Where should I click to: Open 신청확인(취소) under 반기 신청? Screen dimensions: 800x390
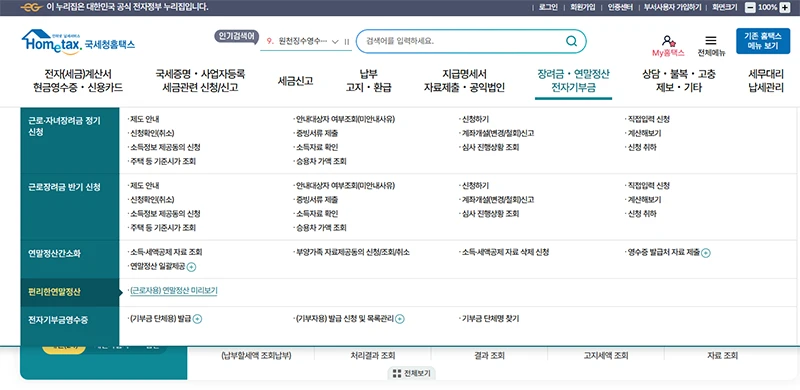tap(152, 200)
